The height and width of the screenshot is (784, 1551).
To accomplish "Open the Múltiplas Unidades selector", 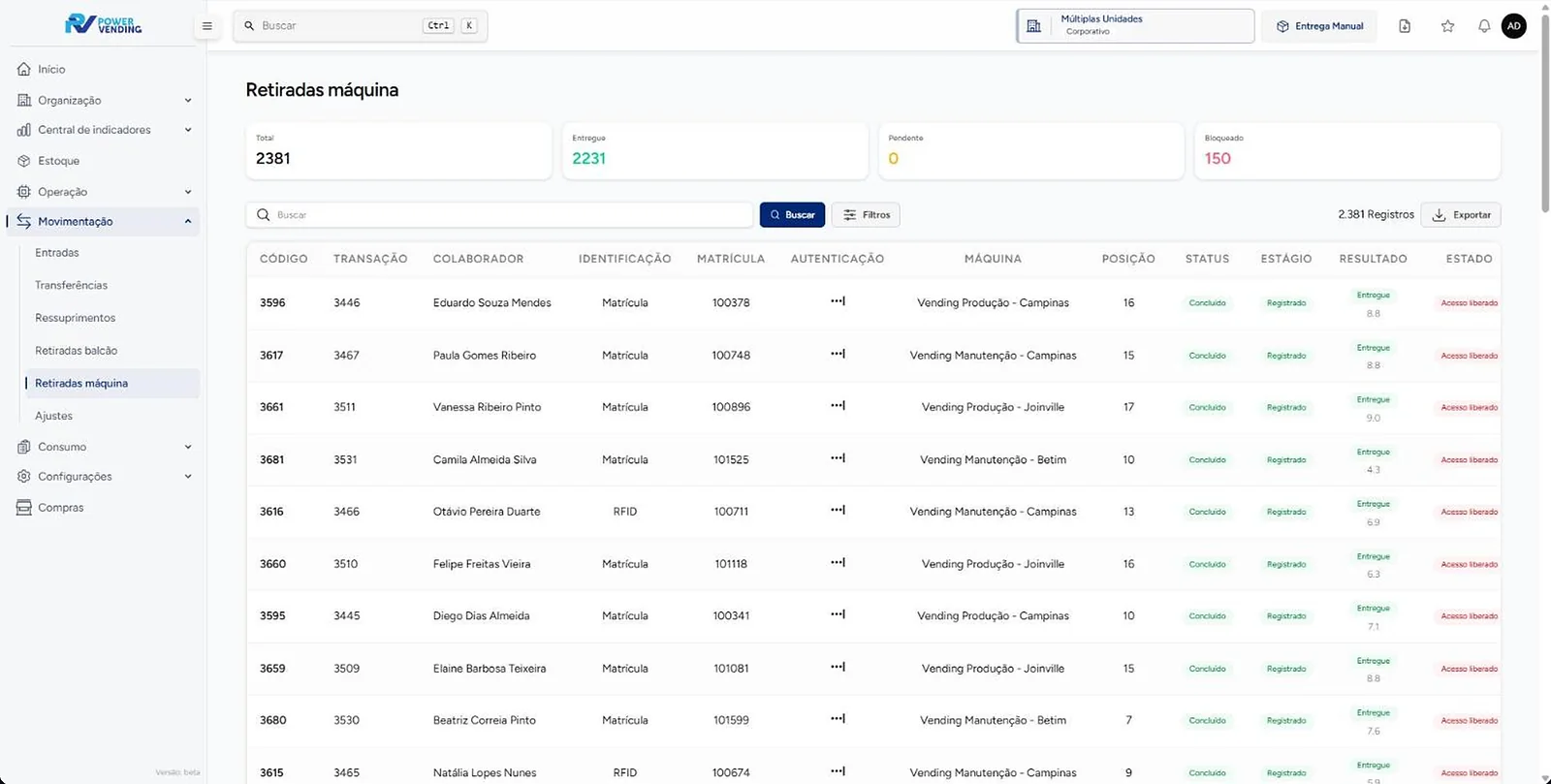I will [x=1135, y=26].
